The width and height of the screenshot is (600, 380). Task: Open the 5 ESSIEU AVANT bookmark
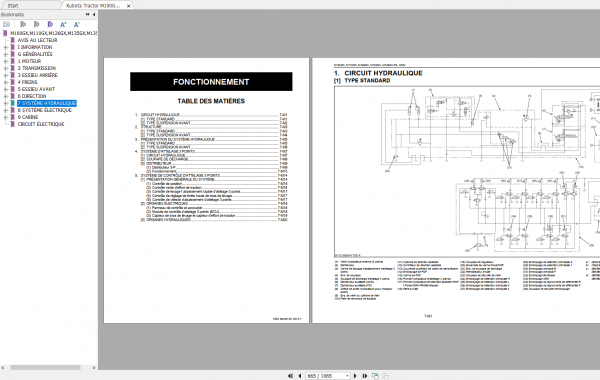click(36, 89)
